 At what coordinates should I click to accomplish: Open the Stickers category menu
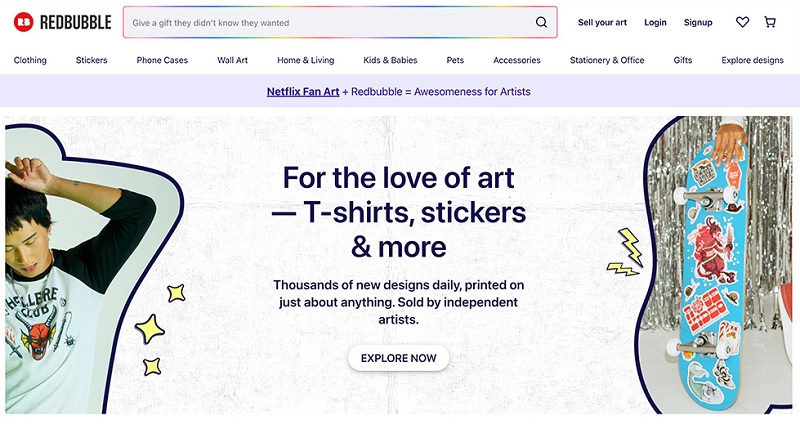(x=91, y=60)
